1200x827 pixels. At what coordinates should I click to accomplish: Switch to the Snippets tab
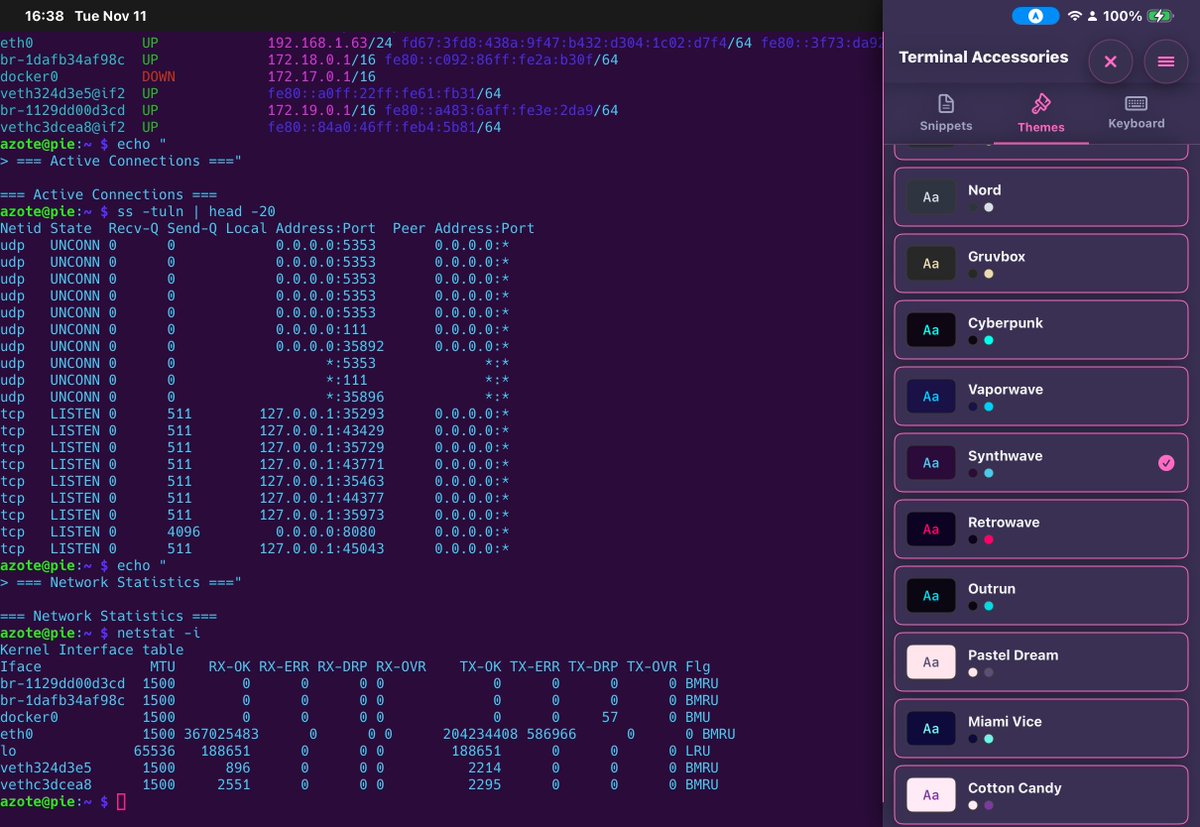[946, 112]
